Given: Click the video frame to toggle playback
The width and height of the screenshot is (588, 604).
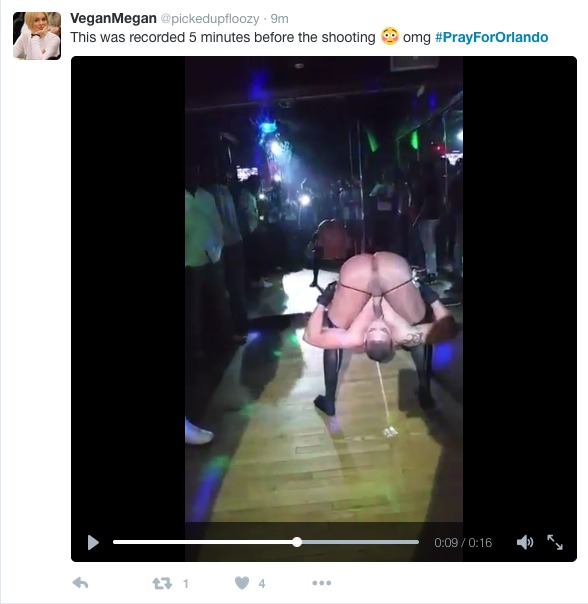Looking at the screenshot, I should pos(324,289).
